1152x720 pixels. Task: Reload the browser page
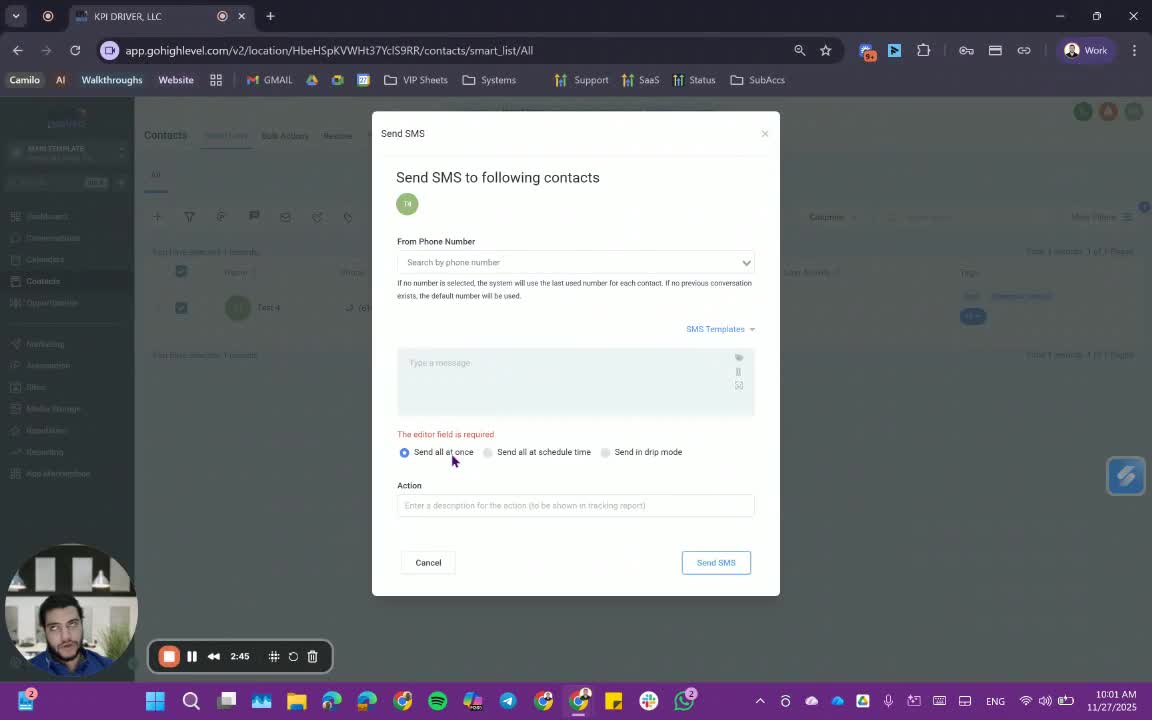75,51
